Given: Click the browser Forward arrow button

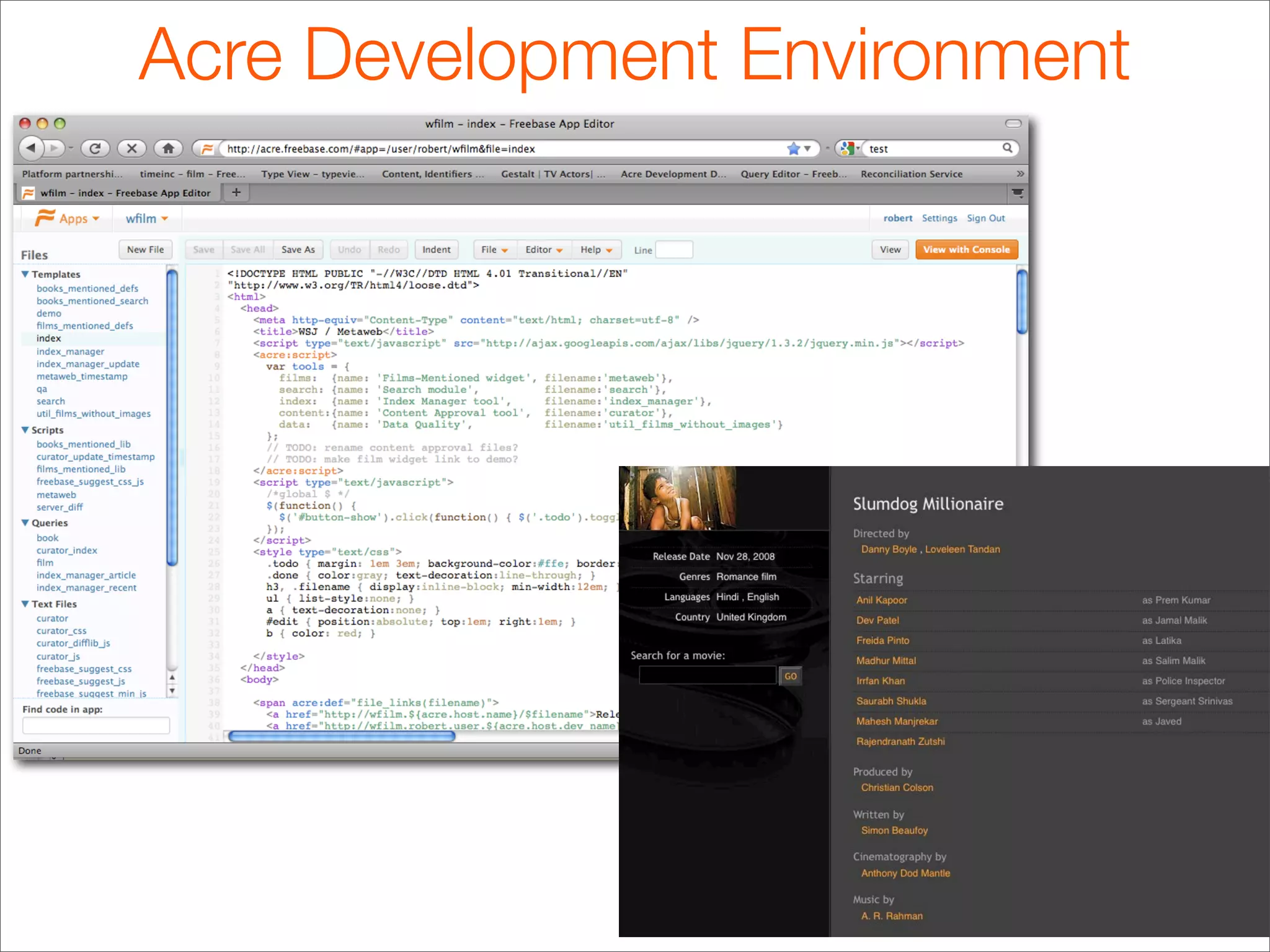Looking at the screenshot, I should click(55, 148).
